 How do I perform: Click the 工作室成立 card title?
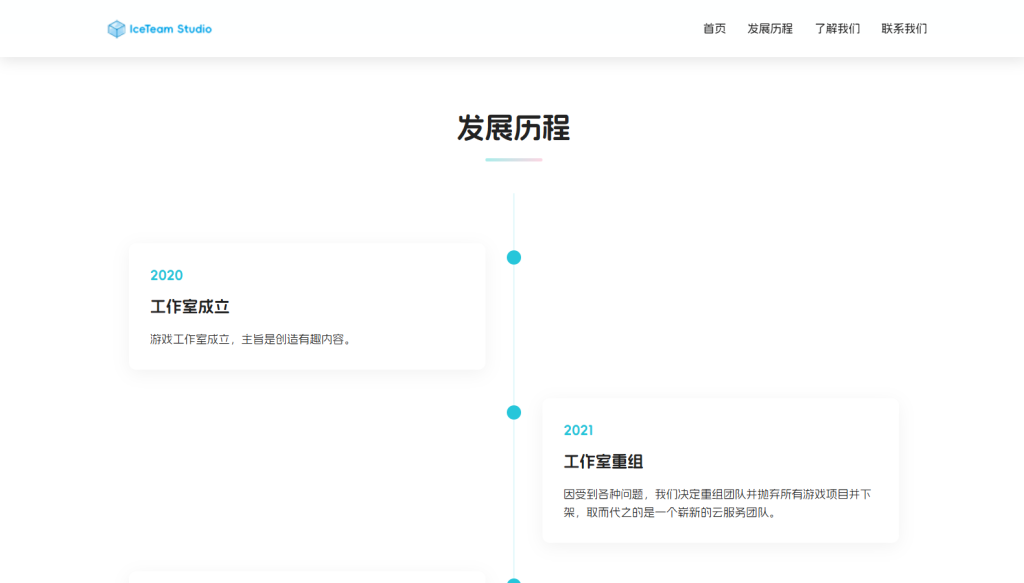tap(190, 307)
